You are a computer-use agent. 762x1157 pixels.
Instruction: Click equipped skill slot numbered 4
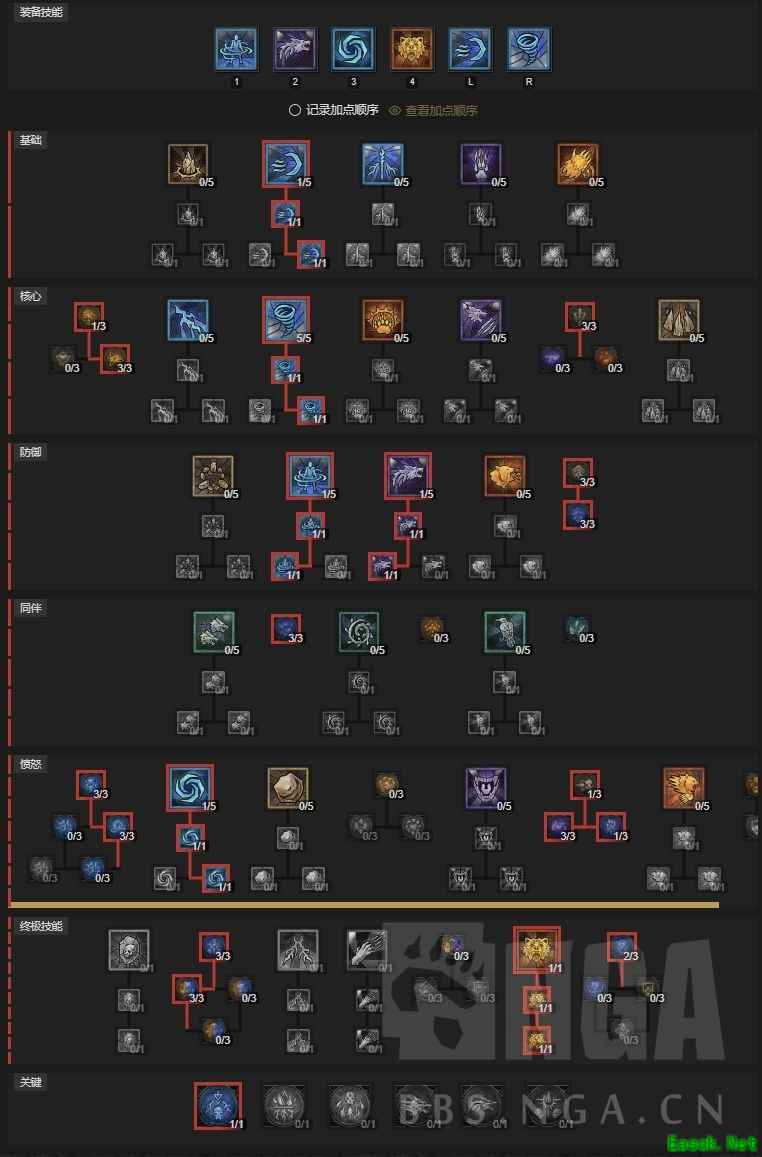(x=412, y=49)
